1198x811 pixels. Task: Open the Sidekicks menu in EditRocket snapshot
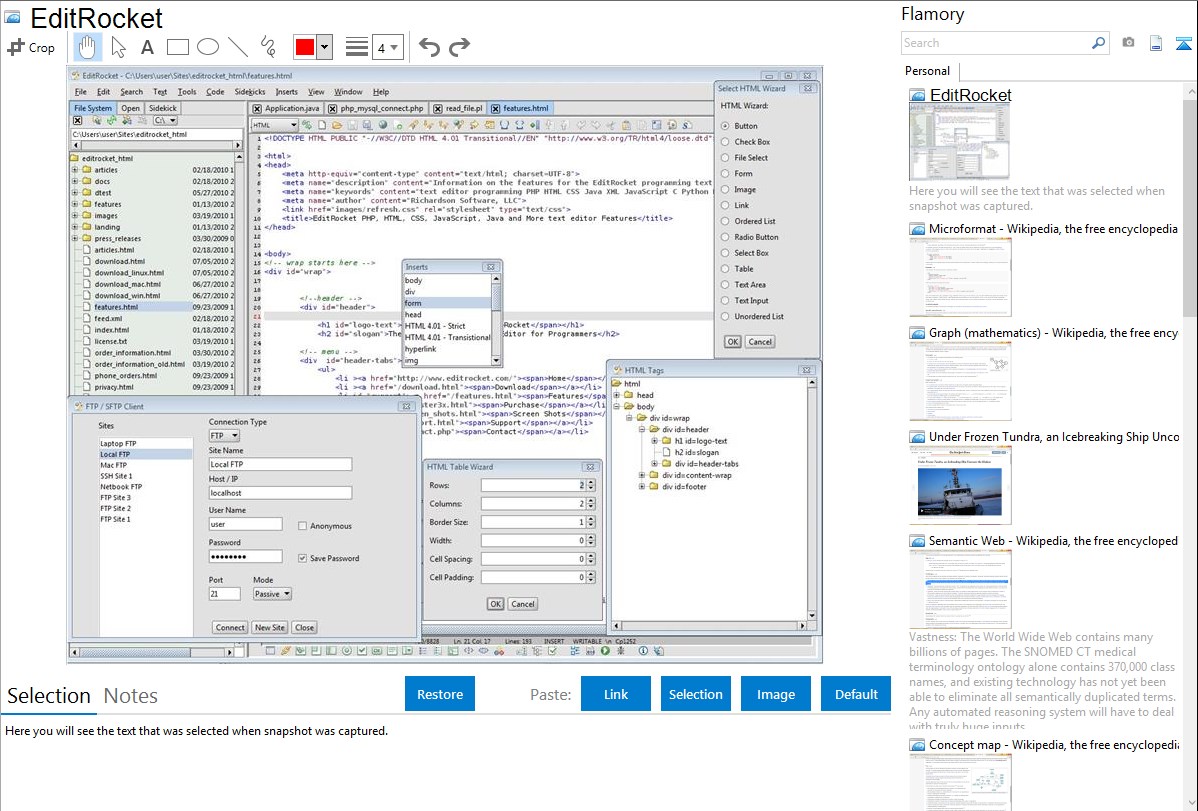250,92
